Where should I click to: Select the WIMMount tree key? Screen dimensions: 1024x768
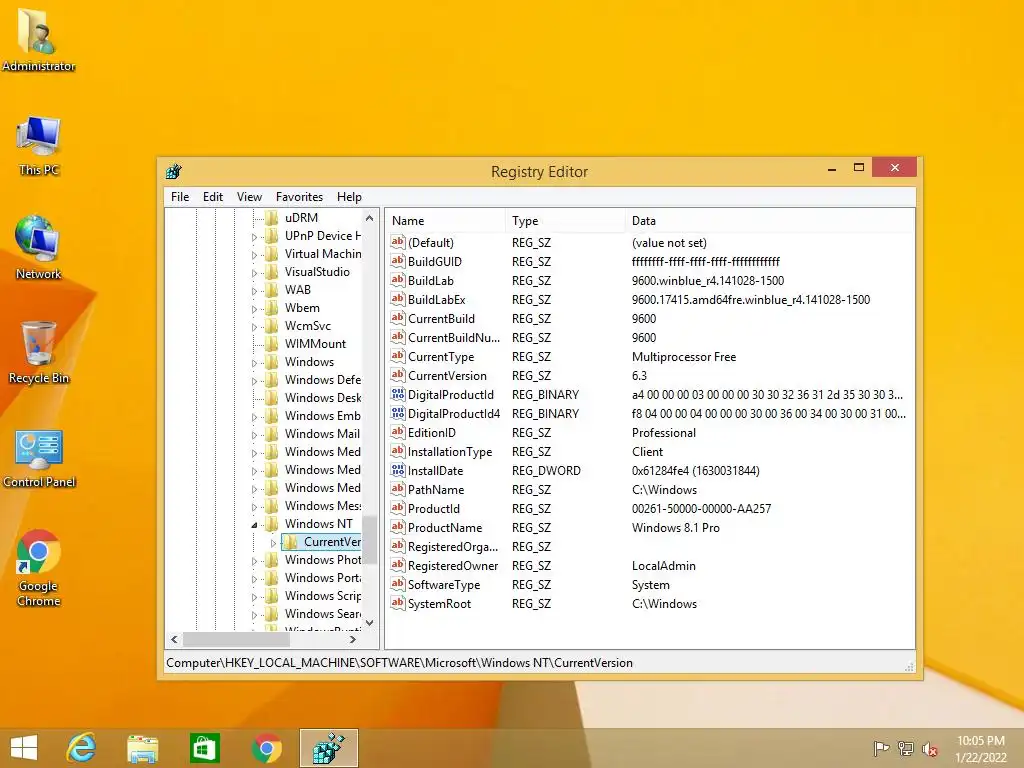(x=315, y=344)
